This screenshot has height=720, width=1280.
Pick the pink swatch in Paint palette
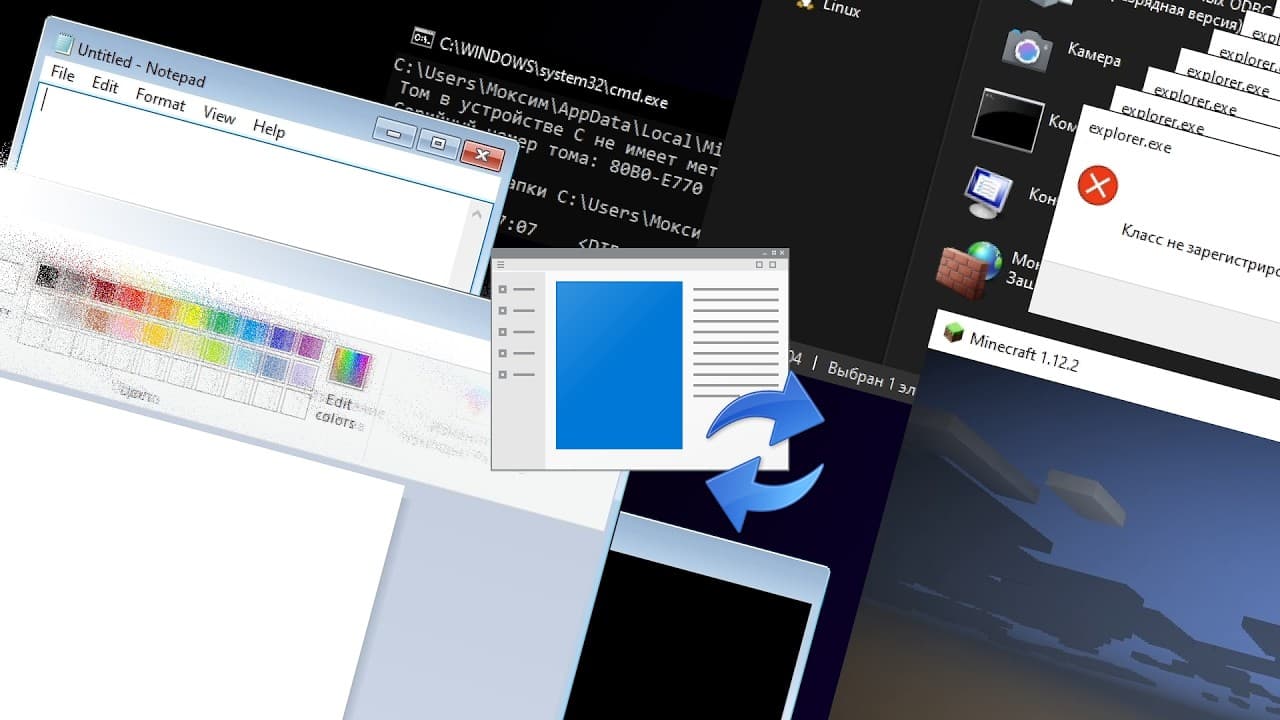coord(125,325)
